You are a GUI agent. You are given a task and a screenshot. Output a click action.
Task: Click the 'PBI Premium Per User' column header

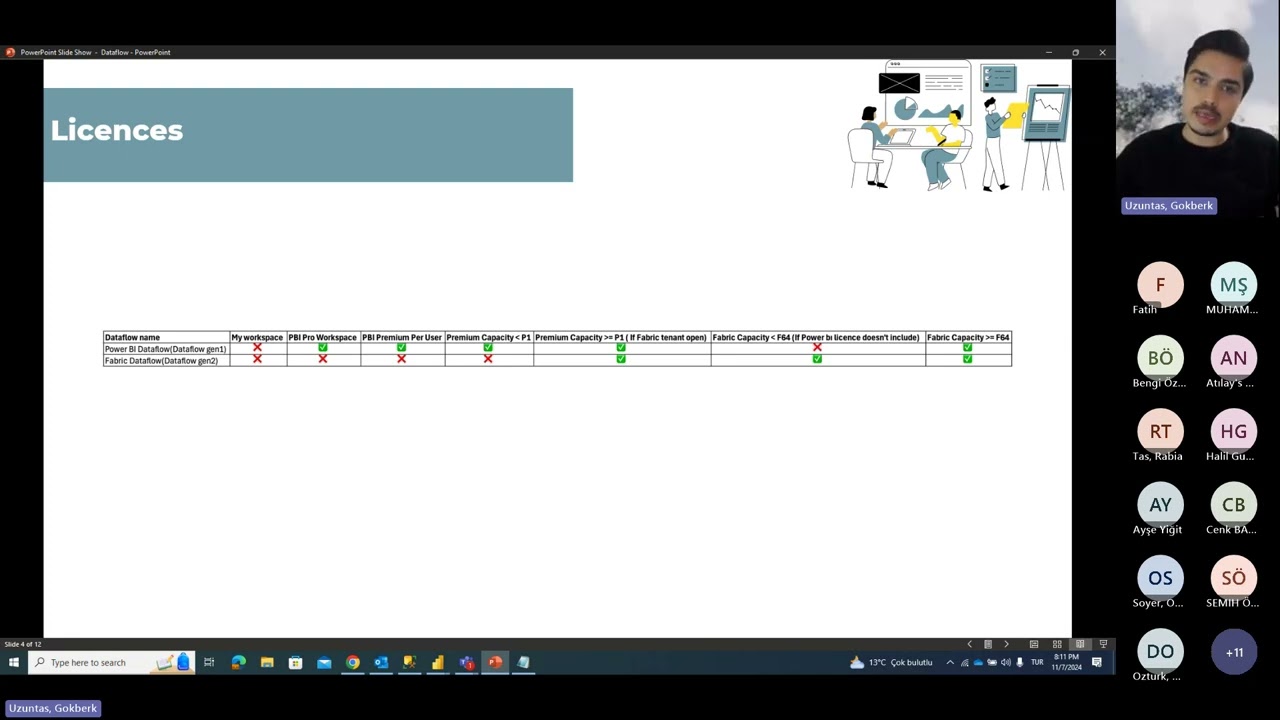(x=402, y=337)
